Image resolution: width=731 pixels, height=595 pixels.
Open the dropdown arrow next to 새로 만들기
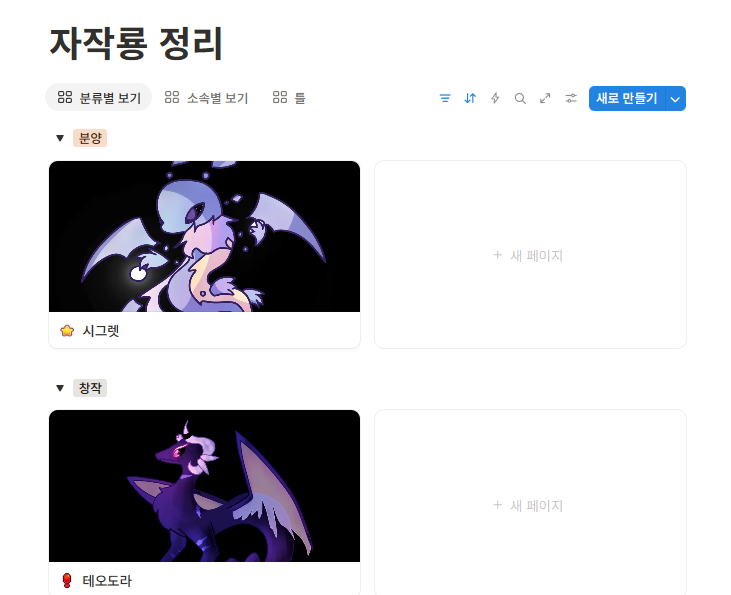click(x=675, y=98)
